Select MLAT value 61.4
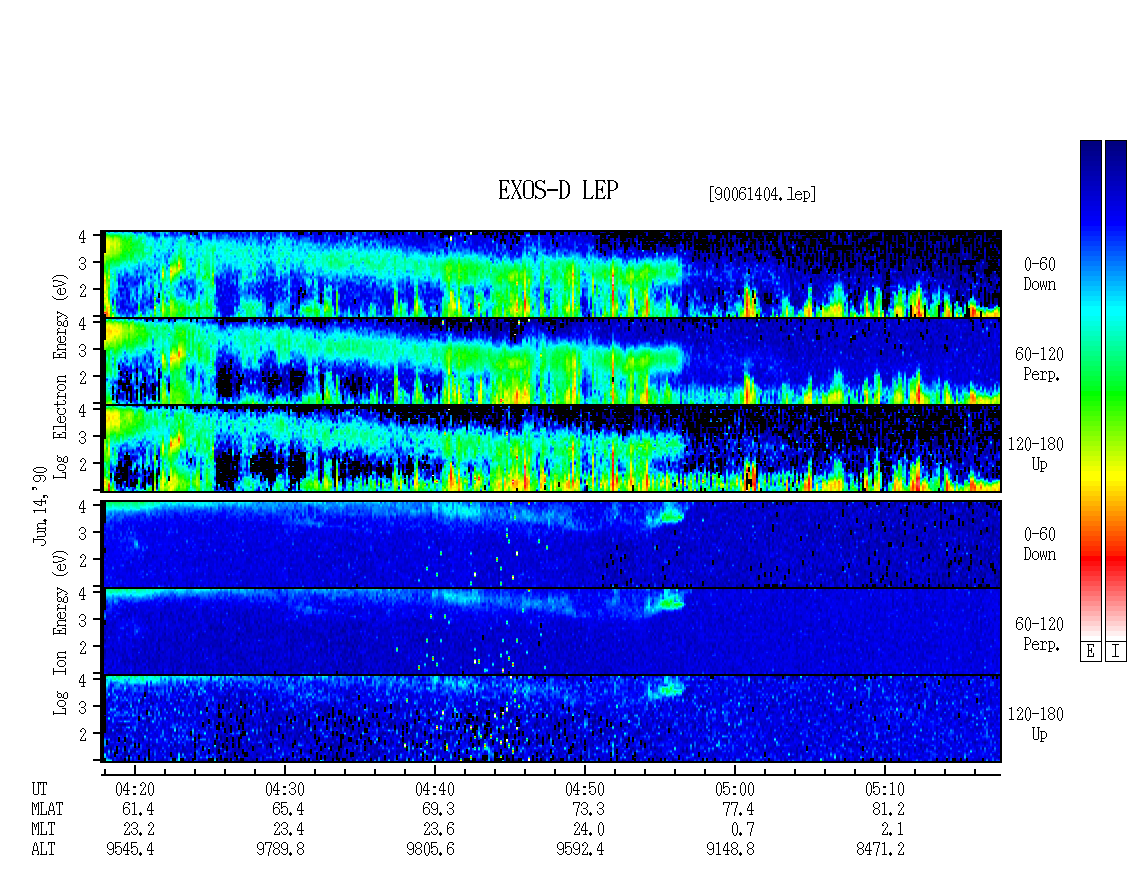This screenshot has width=1130, height=875. pos(138,809)
